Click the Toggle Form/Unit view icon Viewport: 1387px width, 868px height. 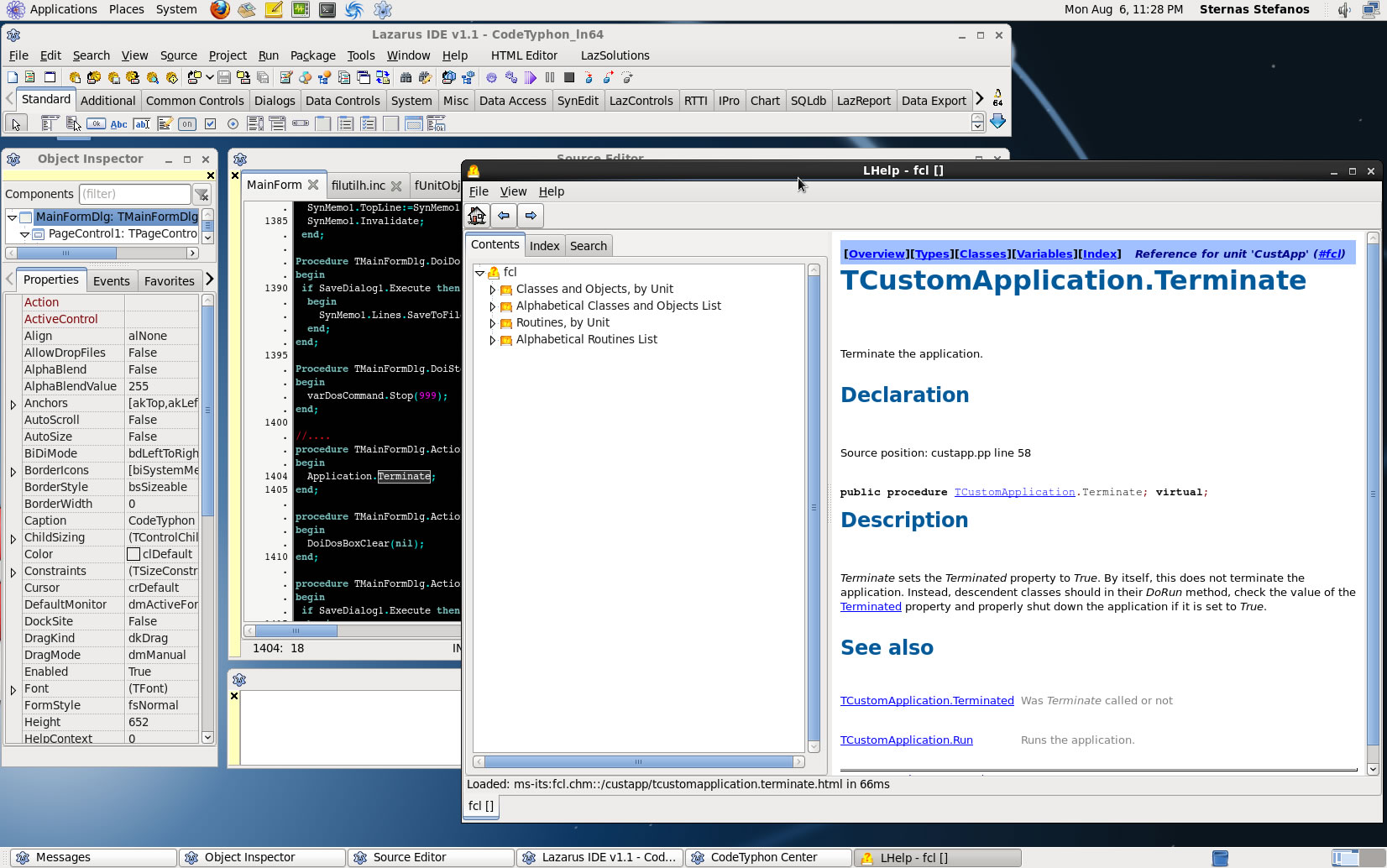pyautogui.click(x=383, y=77)
